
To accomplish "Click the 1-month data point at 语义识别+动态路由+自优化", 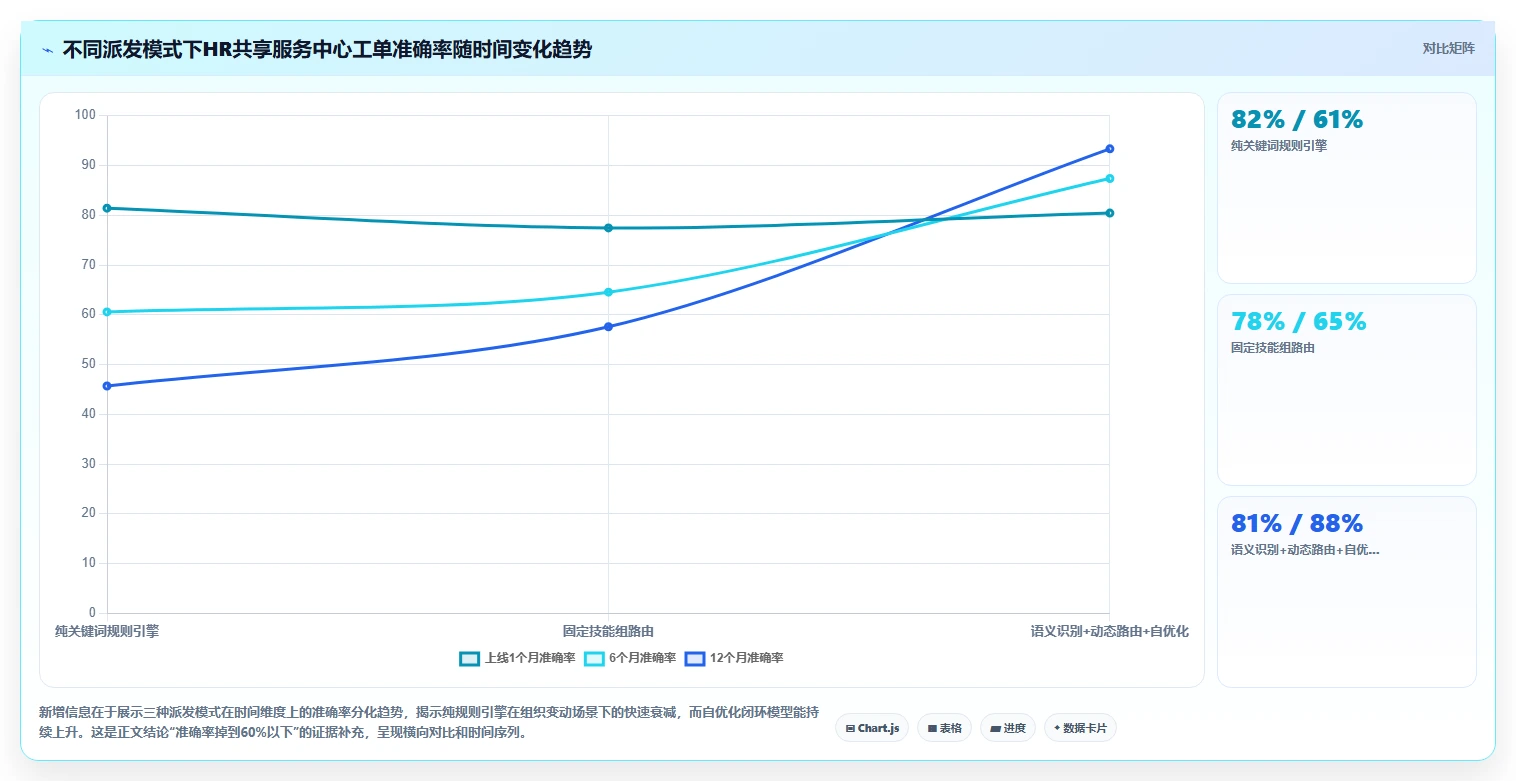I will pos(1110,213).
